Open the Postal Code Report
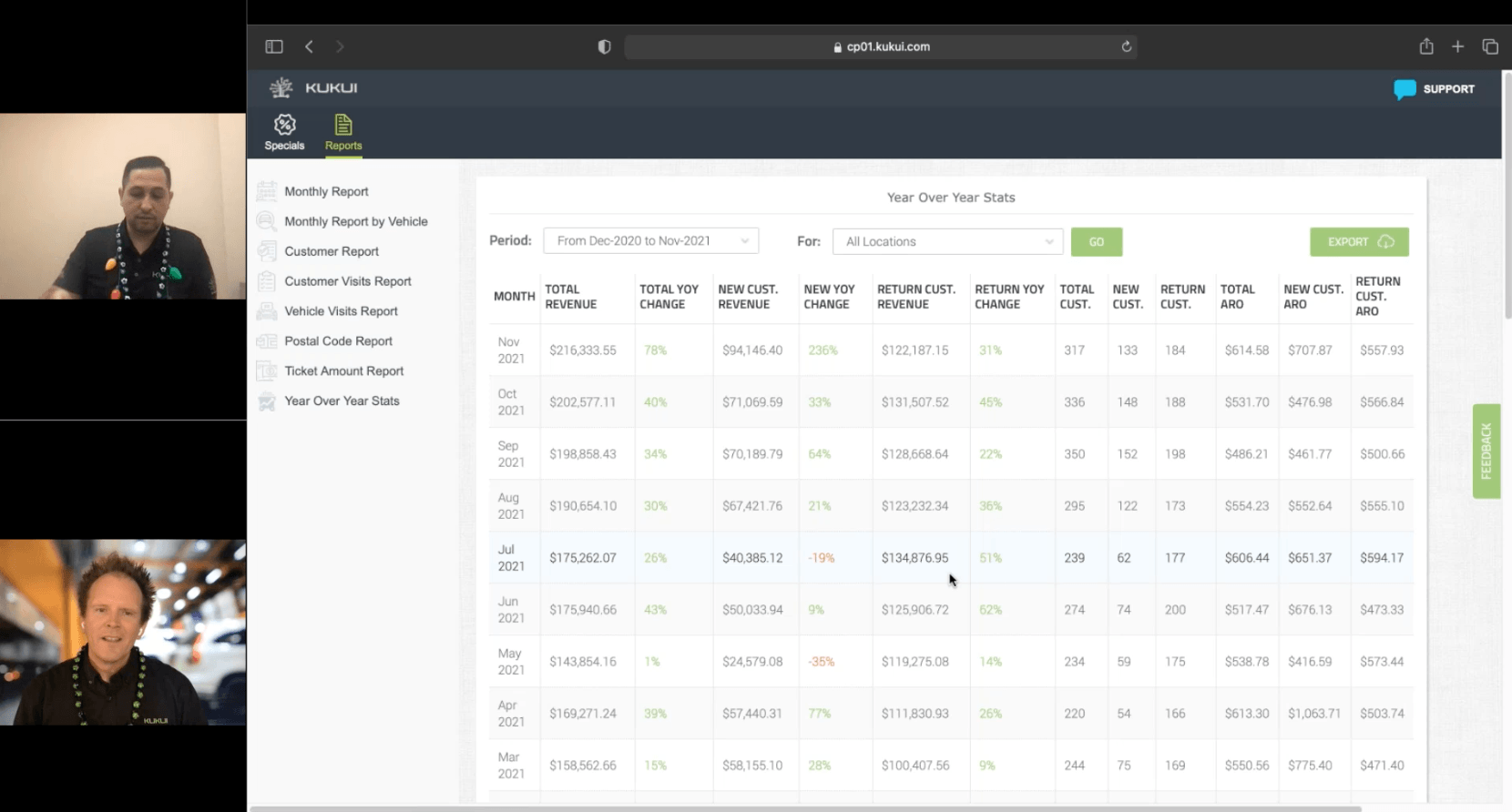 338,341
